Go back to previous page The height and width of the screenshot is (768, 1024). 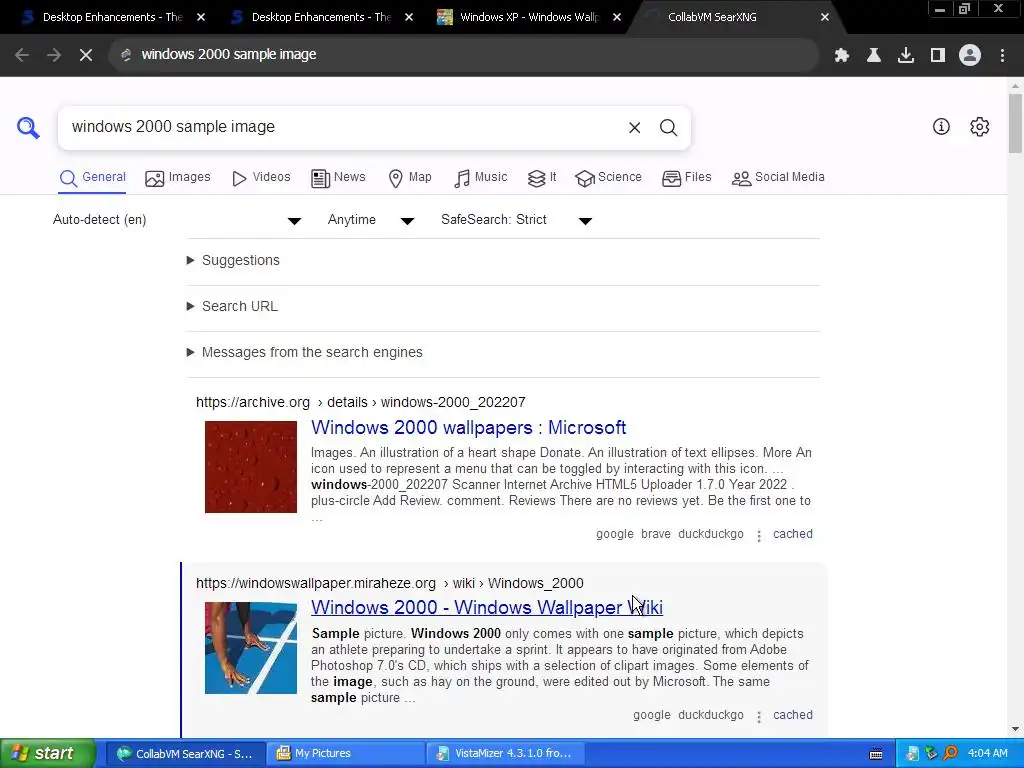pos(22,55)
